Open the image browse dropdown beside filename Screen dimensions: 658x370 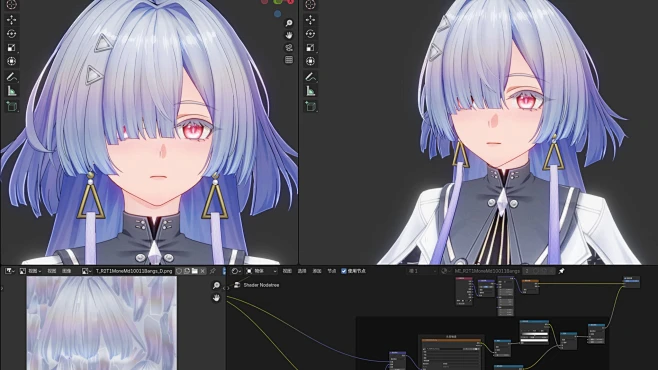[86, 271]
